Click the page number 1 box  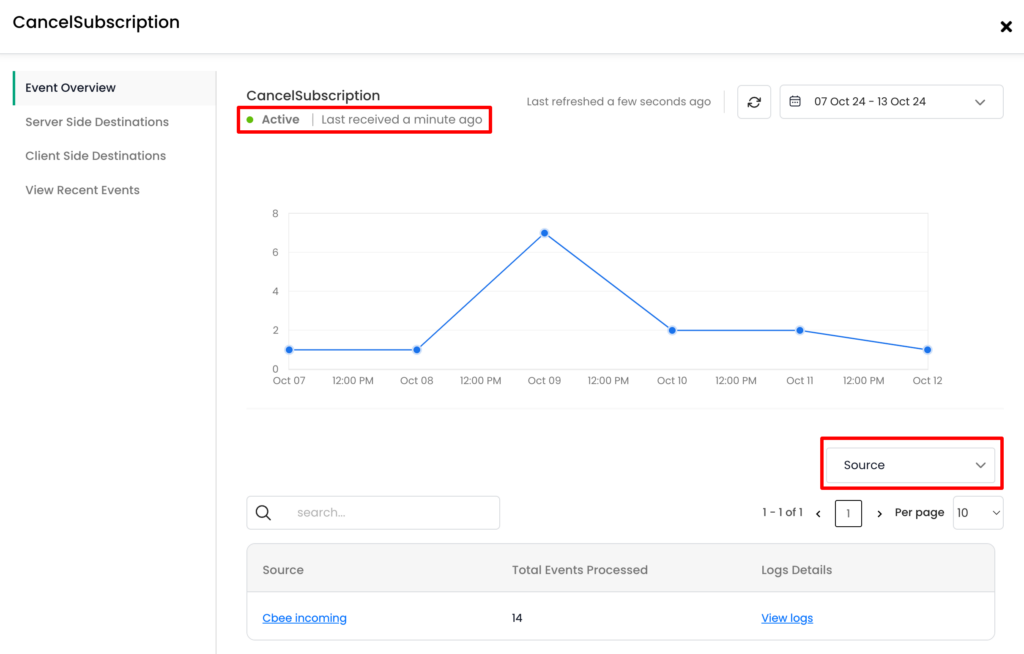[x=848, y=514]
